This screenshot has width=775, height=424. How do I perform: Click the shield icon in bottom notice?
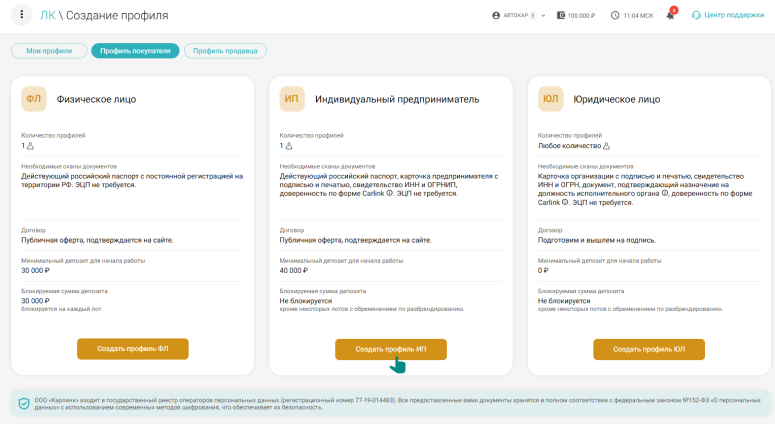(x=24, y=403)
